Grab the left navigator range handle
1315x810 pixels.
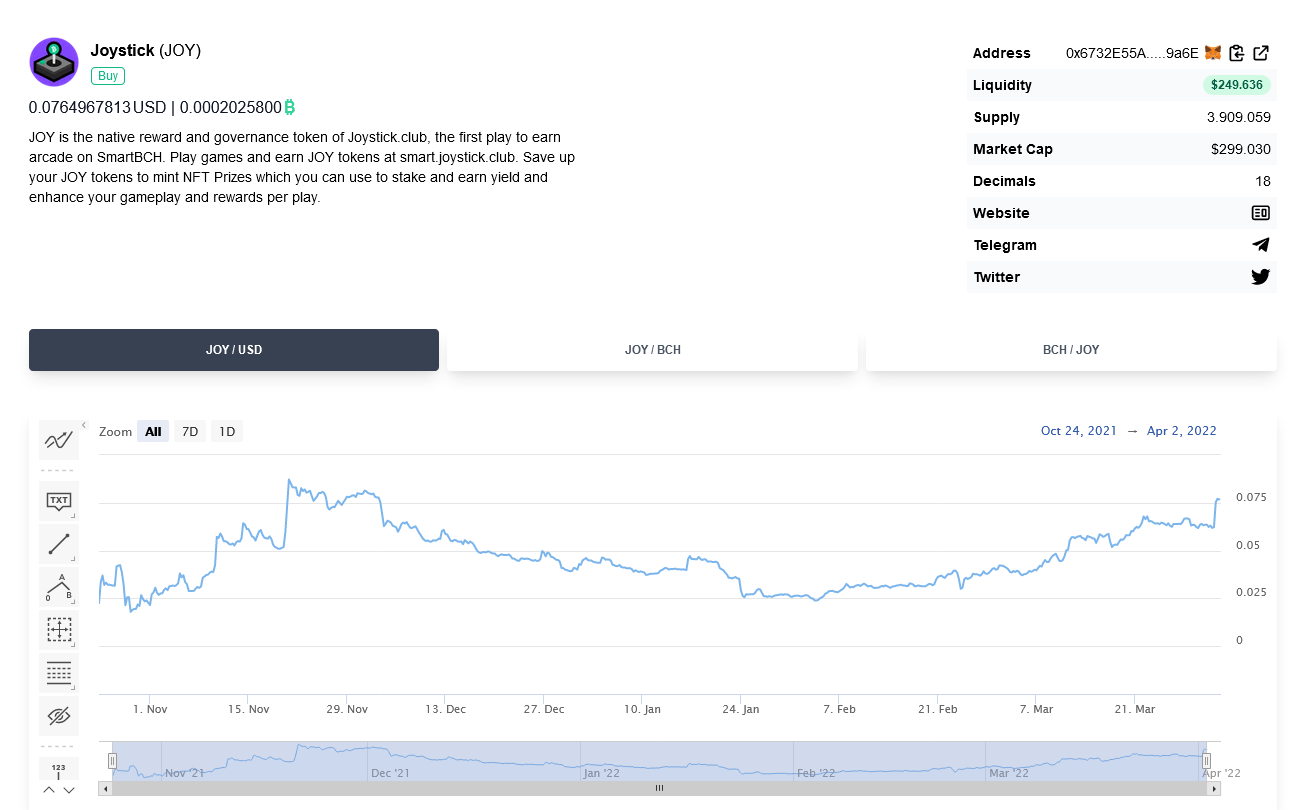(113, 761)
